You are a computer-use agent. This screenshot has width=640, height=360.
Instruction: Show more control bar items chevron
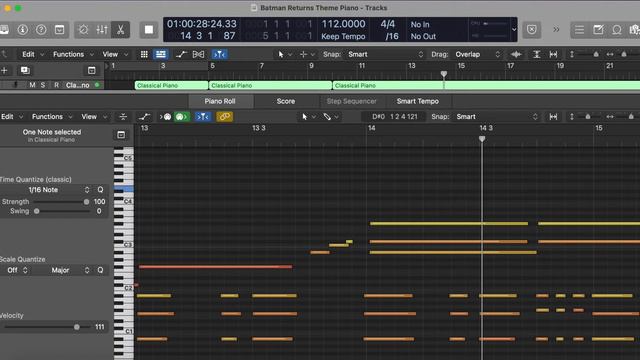pos(556,29)
